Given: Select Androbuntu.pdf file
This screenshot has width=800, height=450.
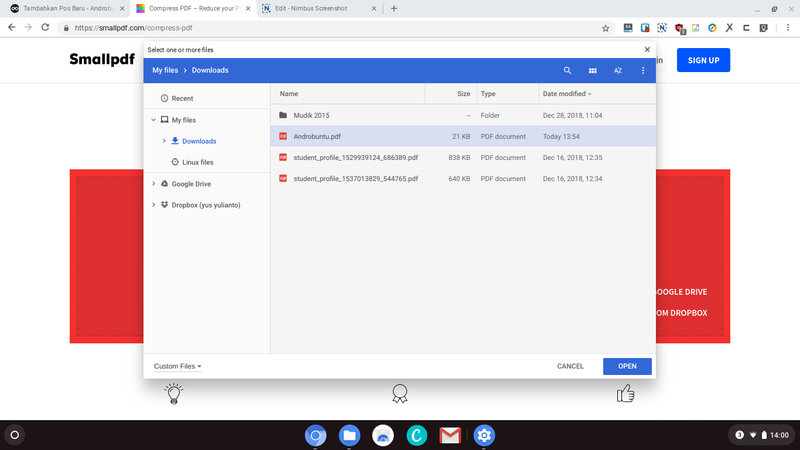Looking at the screenshot, I should point(463,136).
